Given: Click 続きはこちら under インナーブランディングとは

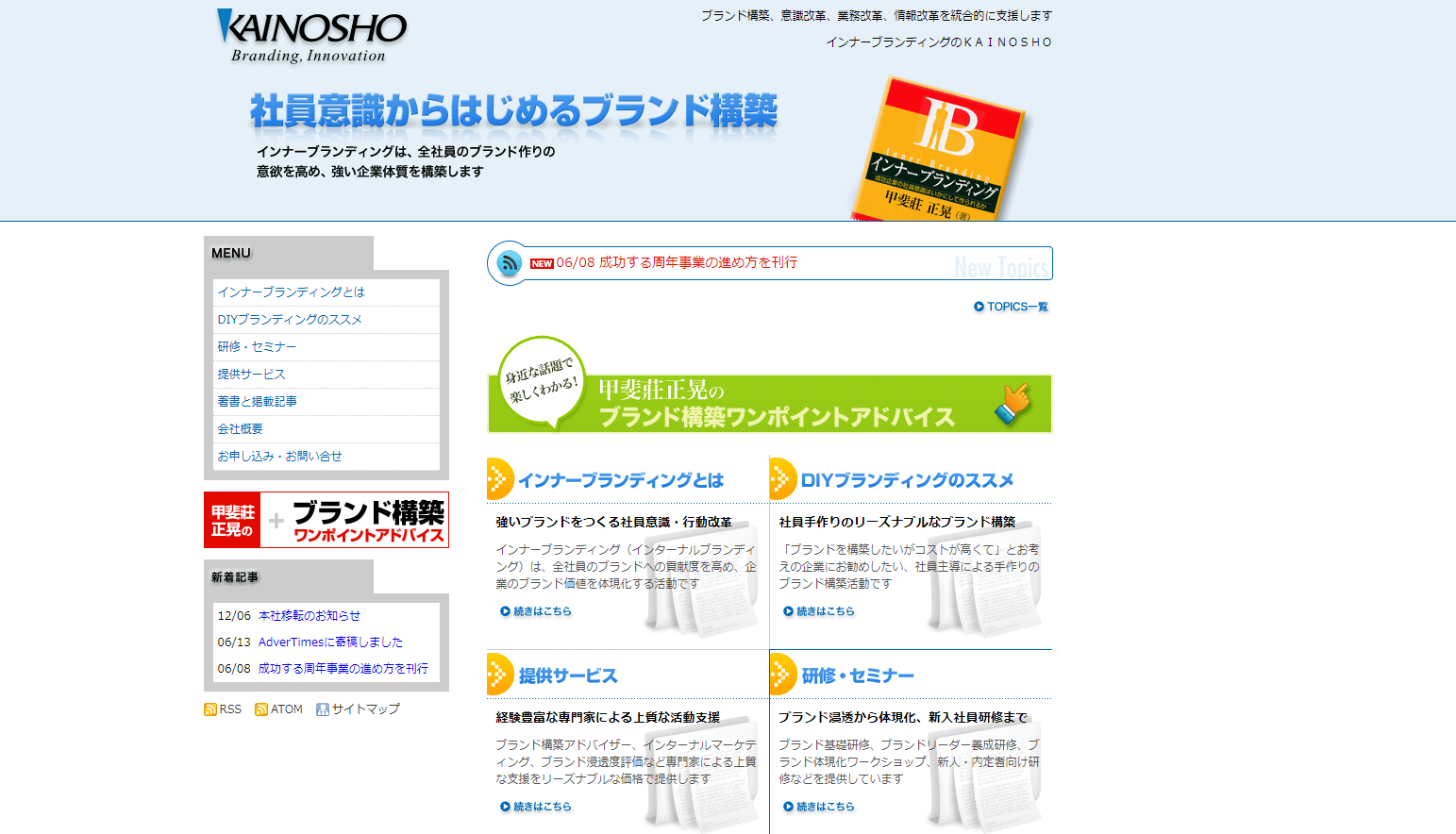Looking at the screenshot, I should coord(536,611).
